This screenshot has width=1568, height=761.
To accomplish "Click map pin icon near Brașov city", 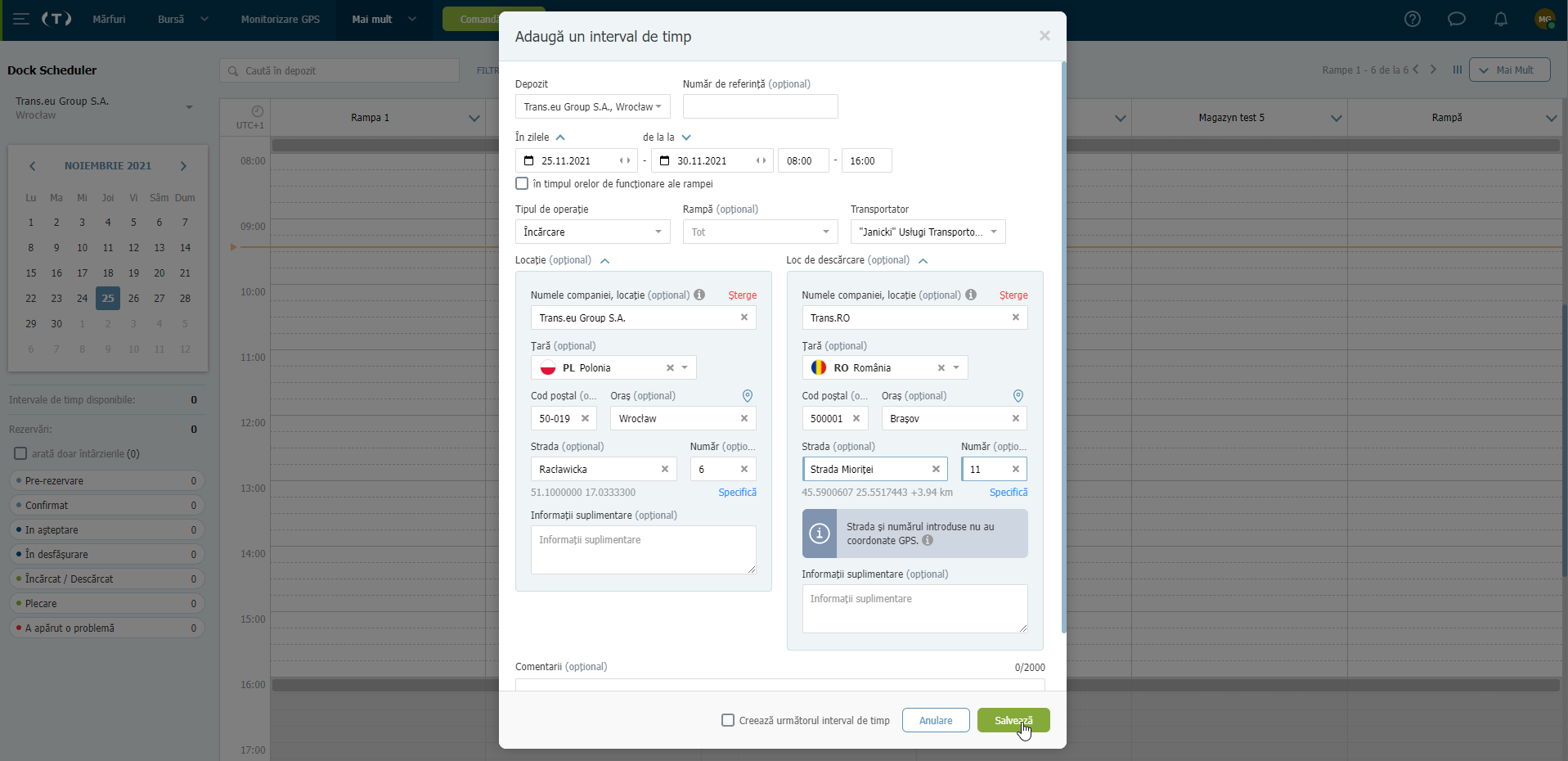I will 1018,396.
